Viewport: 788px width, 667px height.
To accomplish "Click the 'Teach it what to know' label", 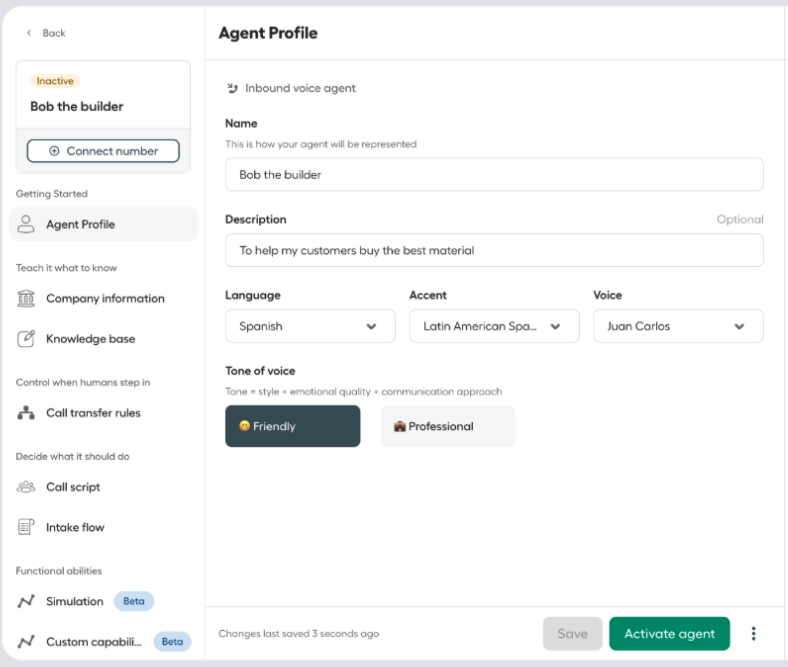I will click(66, 268).
